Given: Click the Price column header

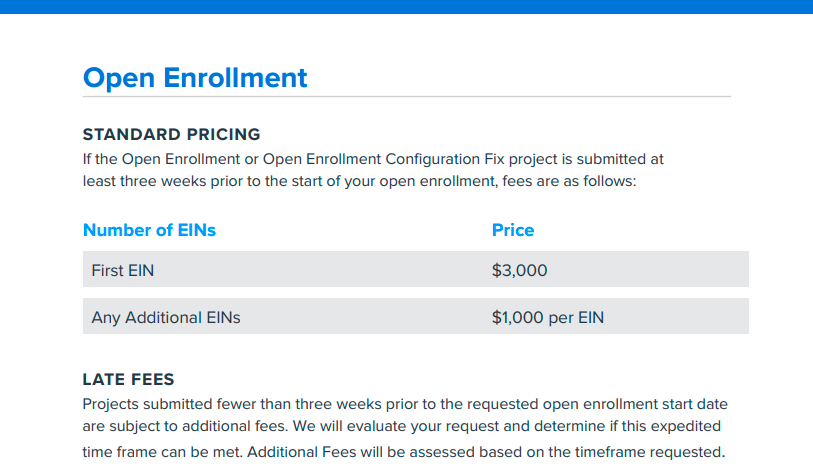Looking at the screenshot, I should 513,230.
